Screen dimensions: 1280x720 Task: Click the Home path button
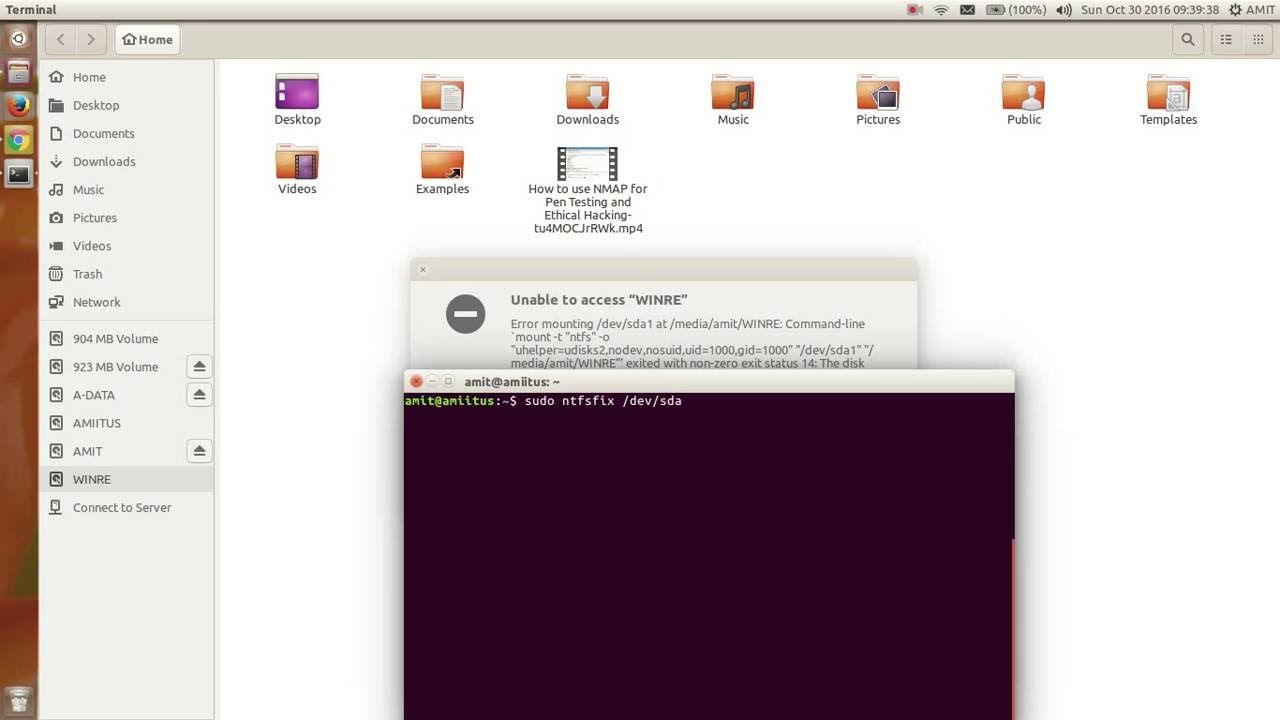[147, 40]
